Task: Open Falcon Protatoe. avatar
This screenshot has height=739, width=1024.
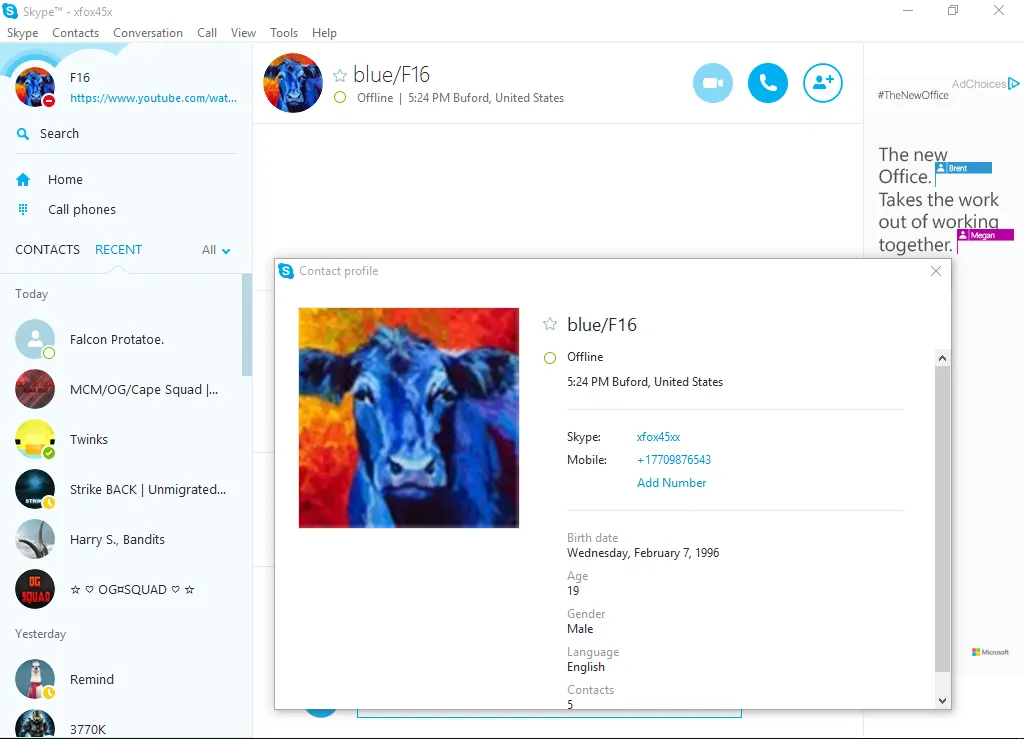Action: pyautogui.click(x=35, y=339)
